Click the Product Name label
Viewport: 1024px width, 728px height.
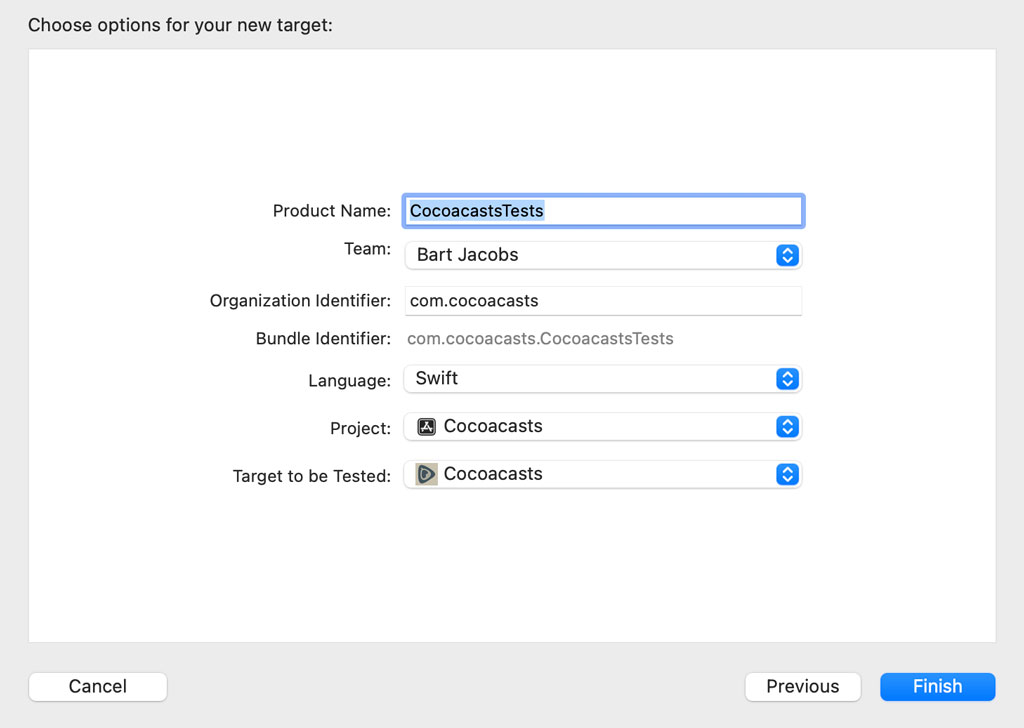[332, 211]
